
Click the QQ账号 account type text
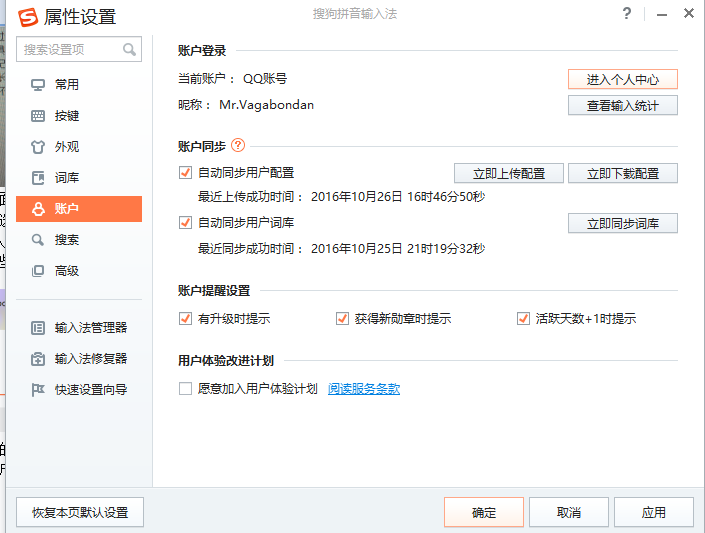265,79
